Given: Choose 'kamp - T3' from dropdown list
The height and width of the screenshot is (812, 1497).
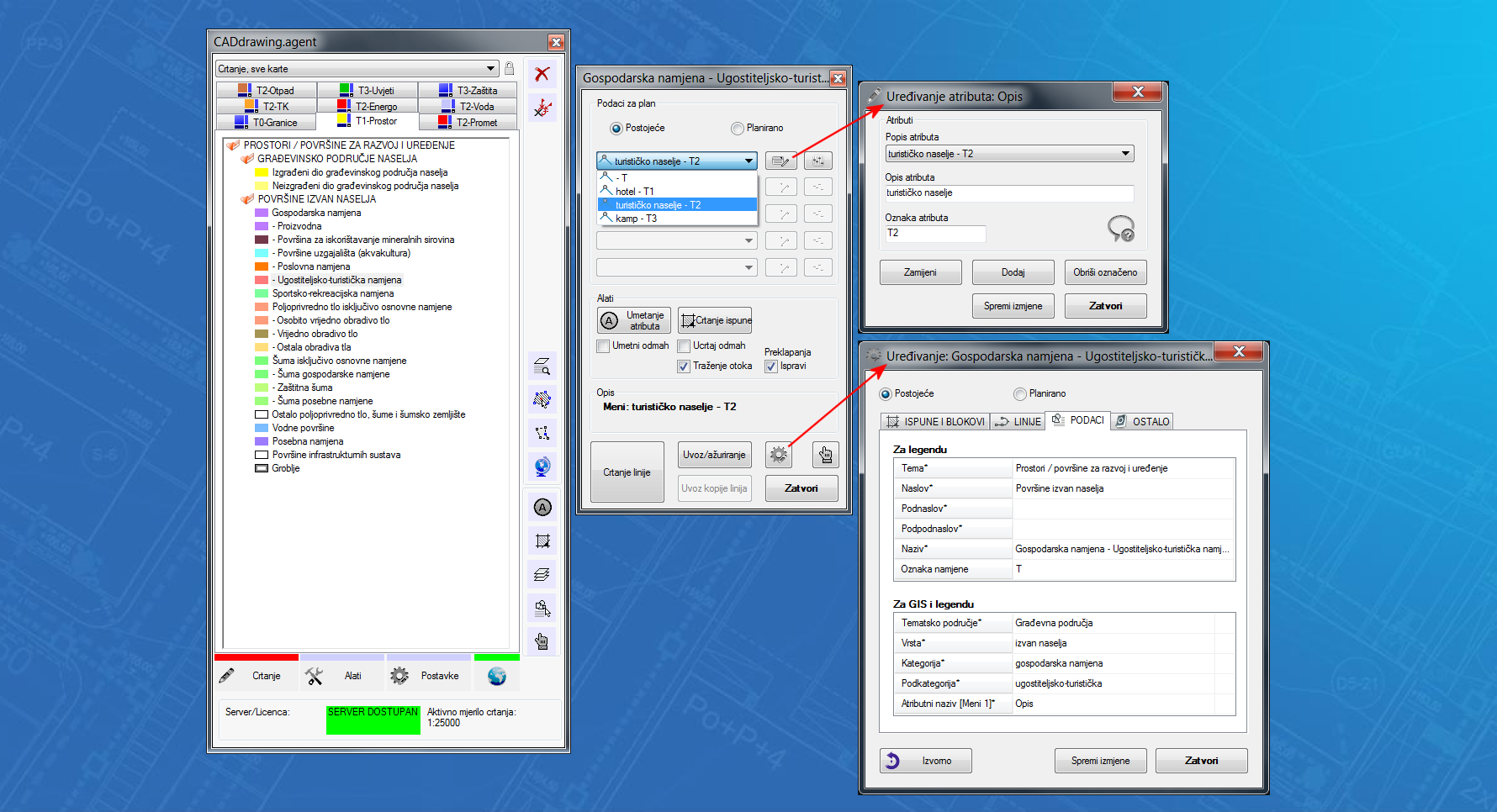Looking at the screenshot, I should click(x=677, y=219).
